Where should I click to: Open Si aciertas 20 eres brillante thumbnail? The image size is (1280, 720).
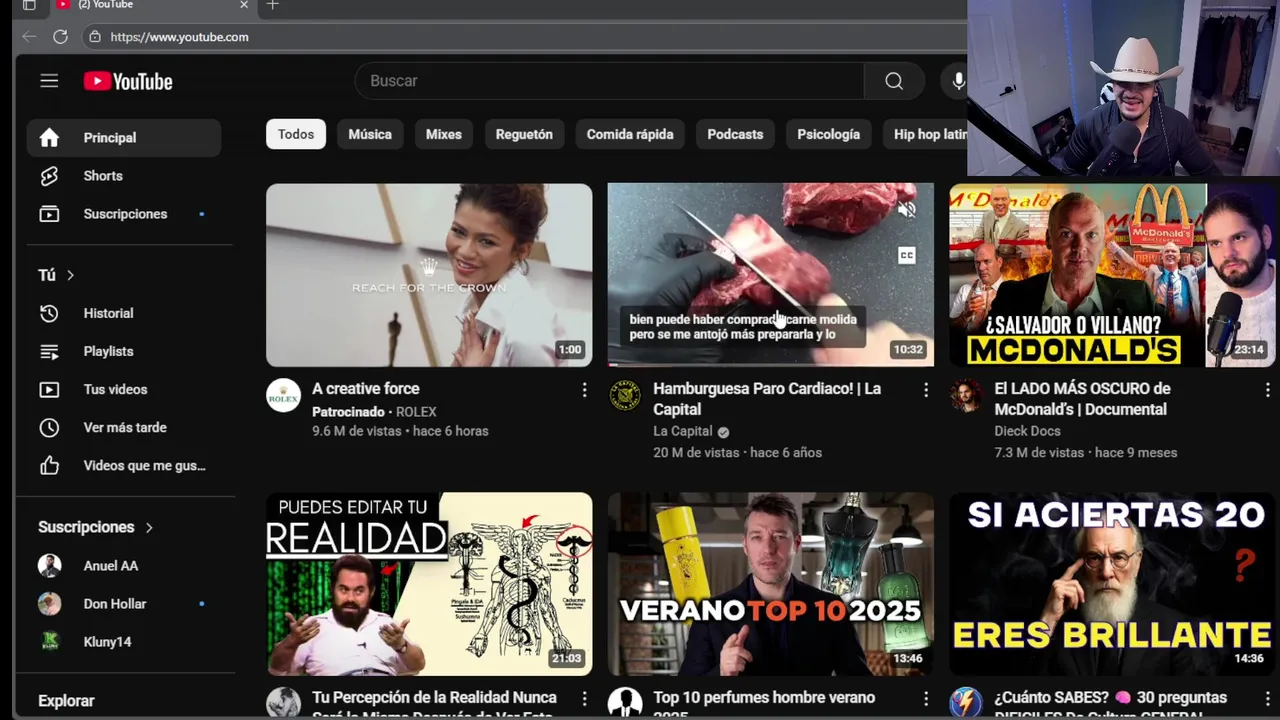pyautogui.click(x=1114, y=584)
